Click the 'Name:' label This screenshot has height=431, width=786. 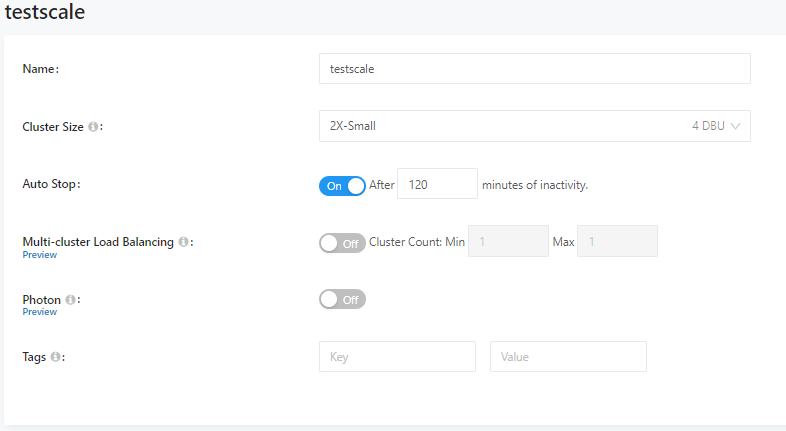point(41,69)
